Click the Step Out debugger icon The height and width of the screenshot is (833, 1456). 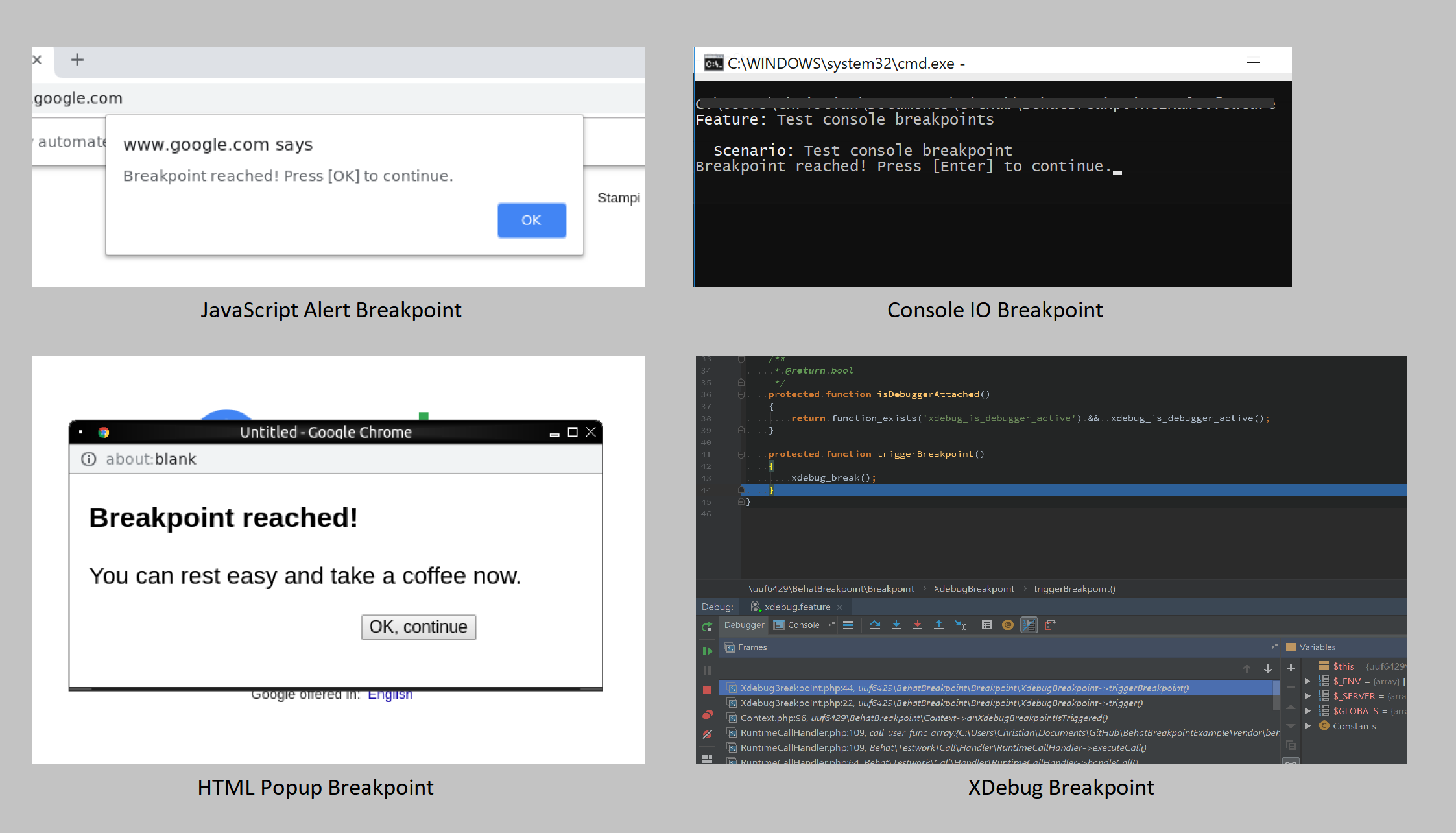[938, 625]
